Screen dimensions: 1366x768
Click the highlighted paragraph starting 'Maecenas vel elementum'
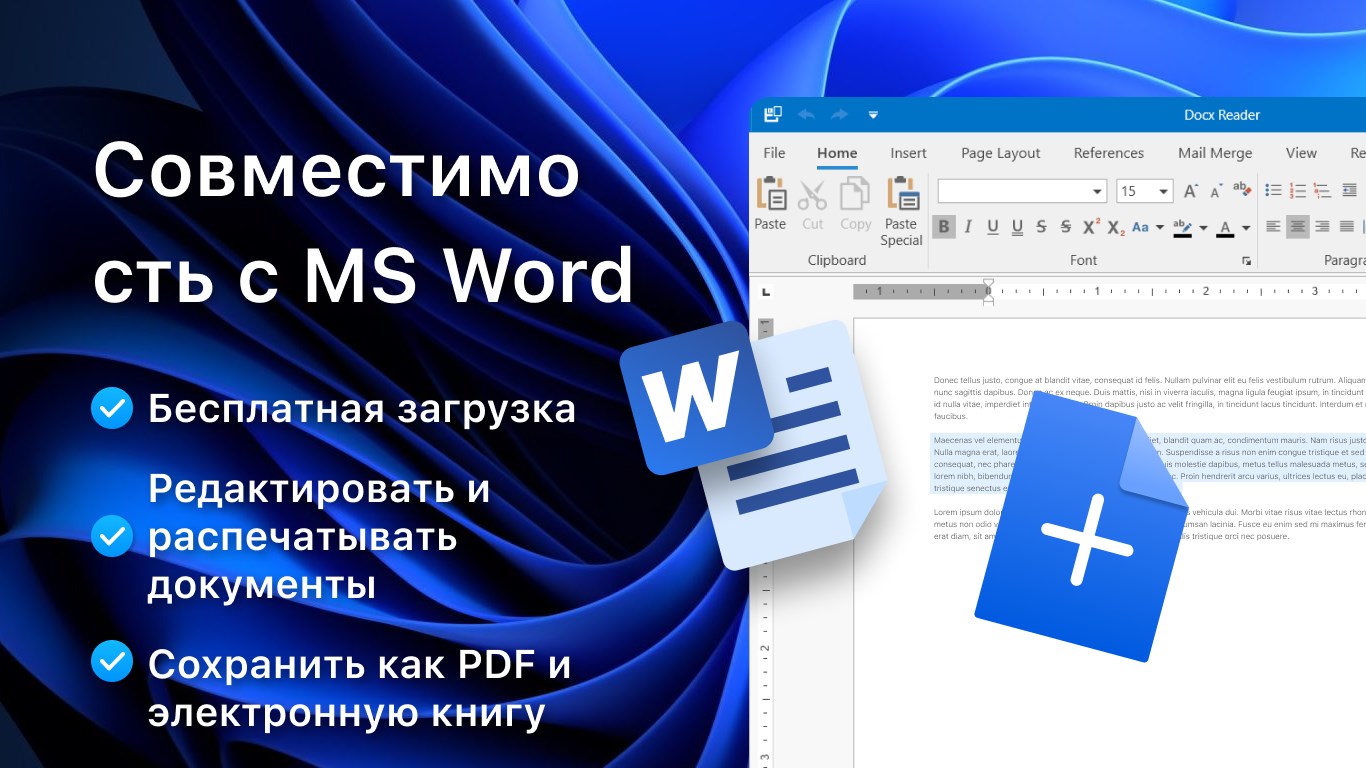1149,464
